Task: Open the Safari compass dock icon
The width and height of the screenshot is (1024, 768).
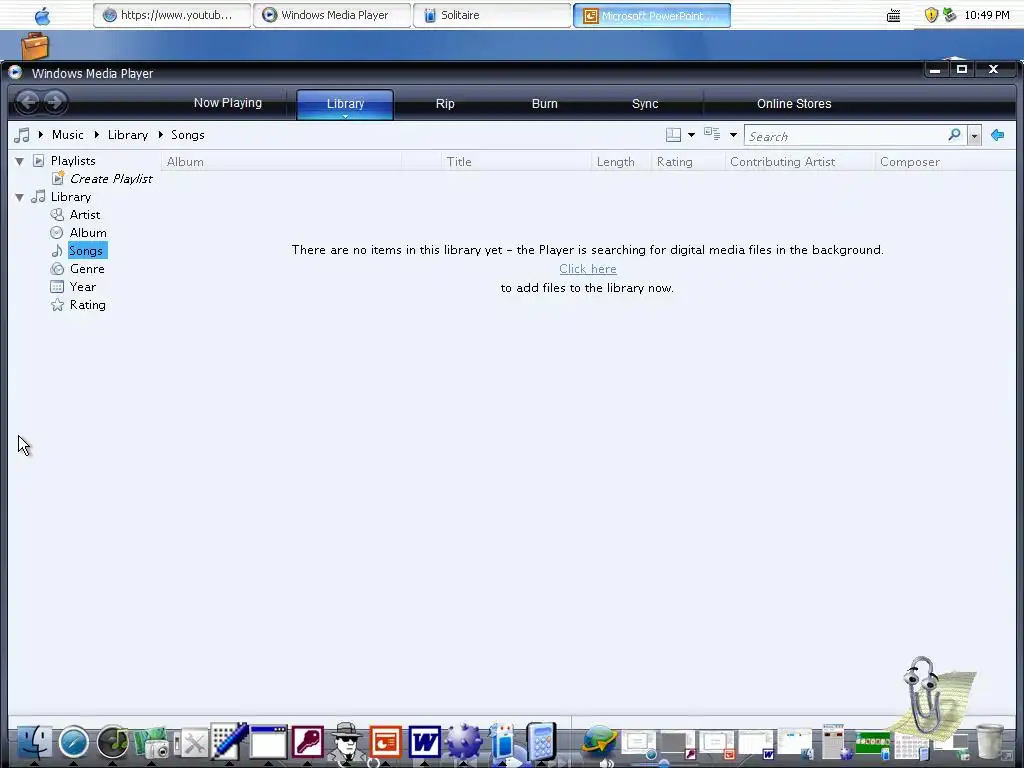Action: pos(74,743)
